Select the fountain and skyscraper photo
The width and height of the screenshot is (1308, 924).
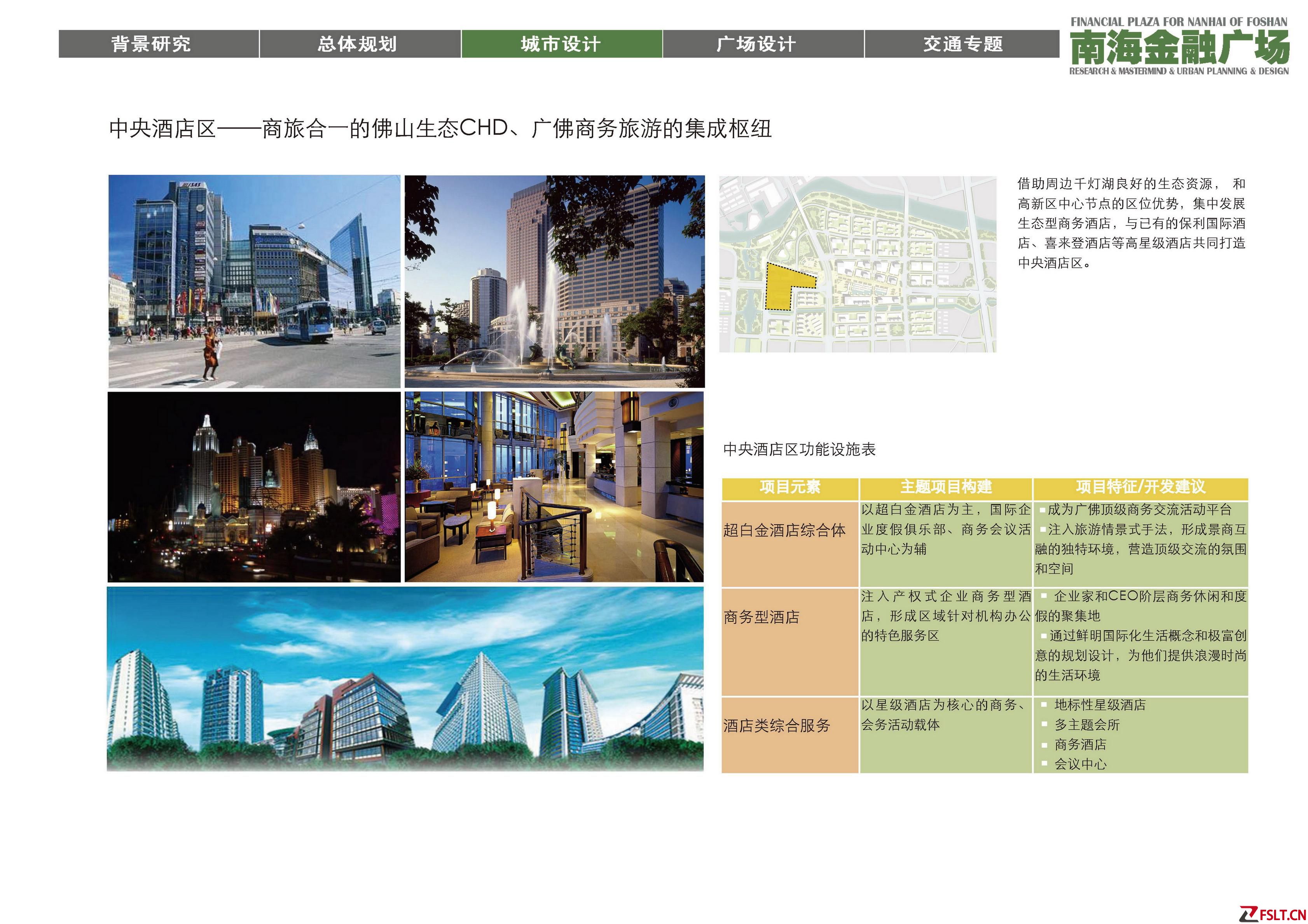[x=554, y=281]
